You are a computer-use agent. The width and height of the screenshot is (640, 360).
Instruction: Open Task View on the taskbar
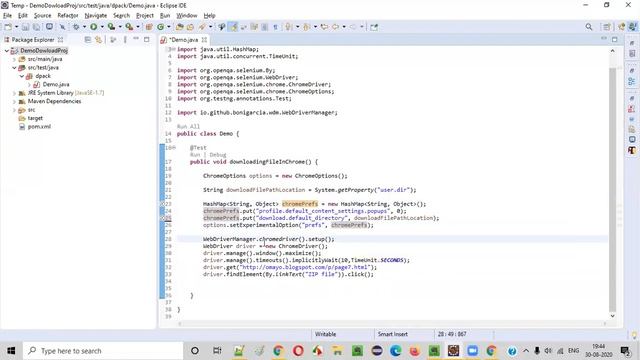point(217,351)
